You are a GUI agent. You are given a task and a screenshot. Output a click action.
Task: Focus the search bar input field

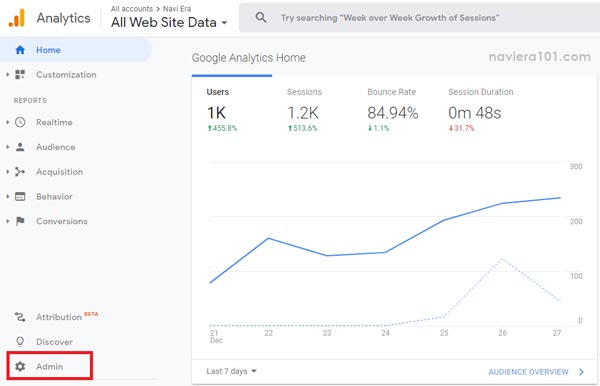click(x=419, y=18)
